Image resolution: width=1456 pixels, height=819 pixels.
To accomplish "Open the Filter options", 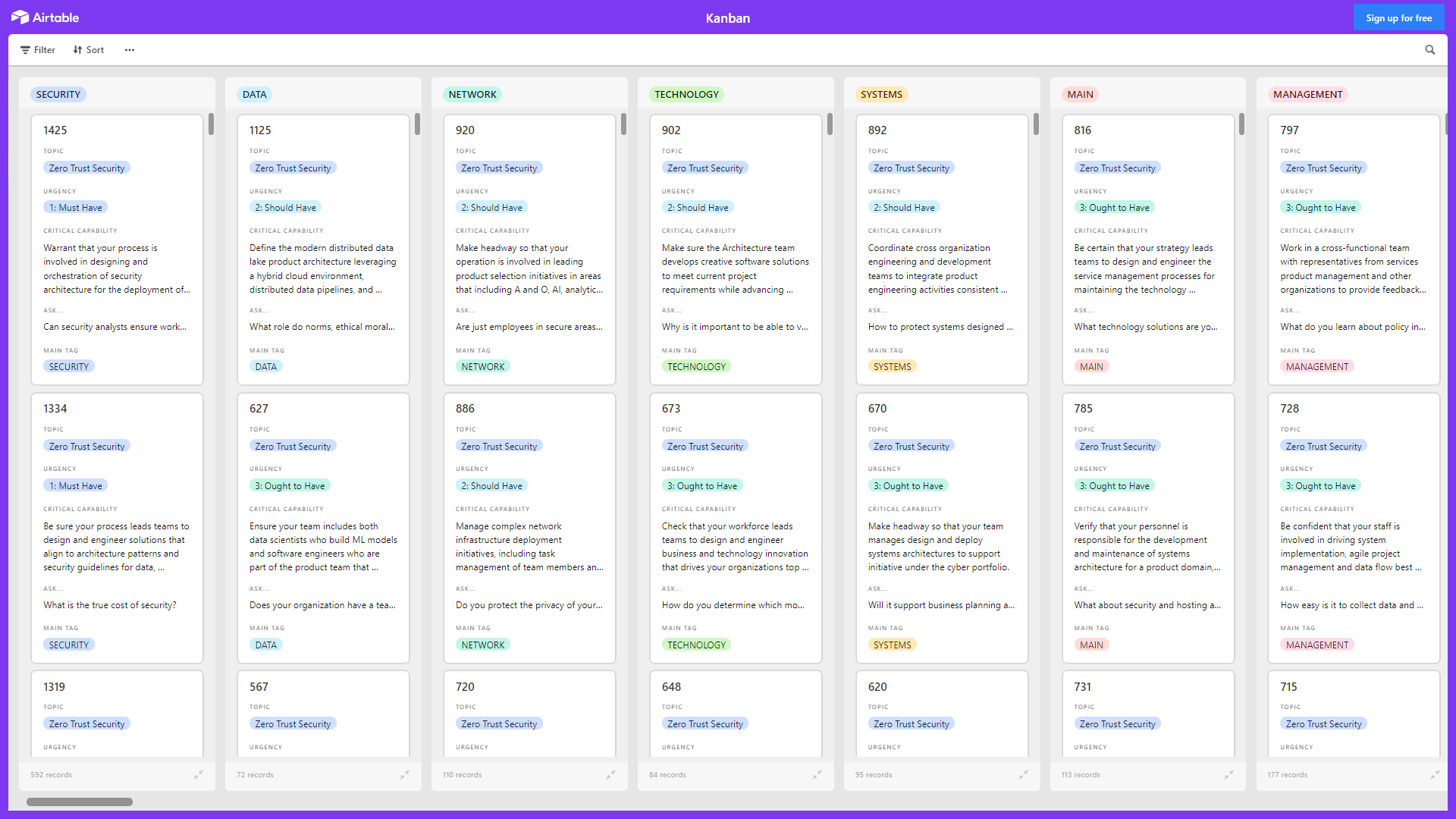I will pos(38,50).
